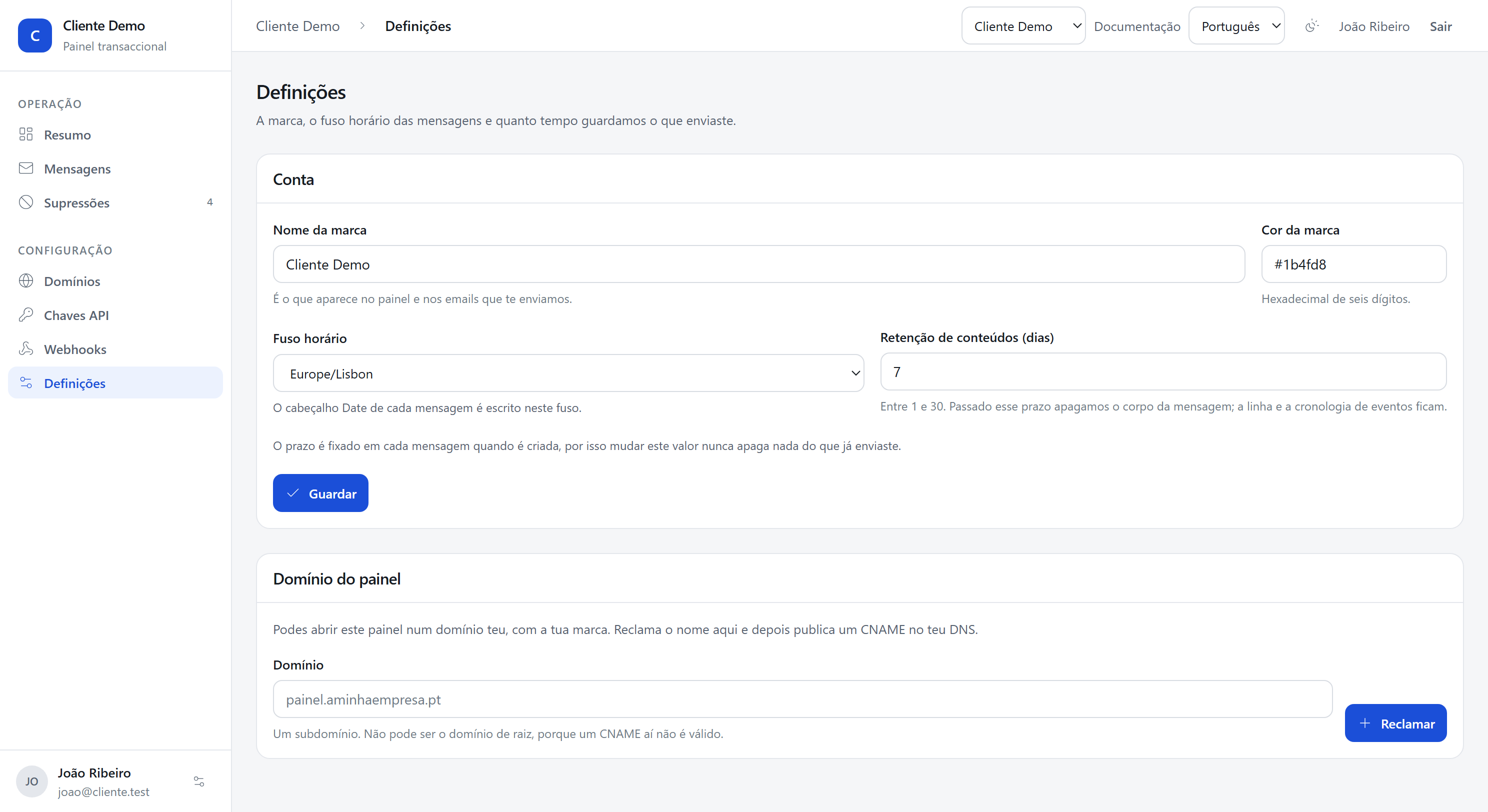Click João Ribeiro in the top bar

click(1373, 26)
